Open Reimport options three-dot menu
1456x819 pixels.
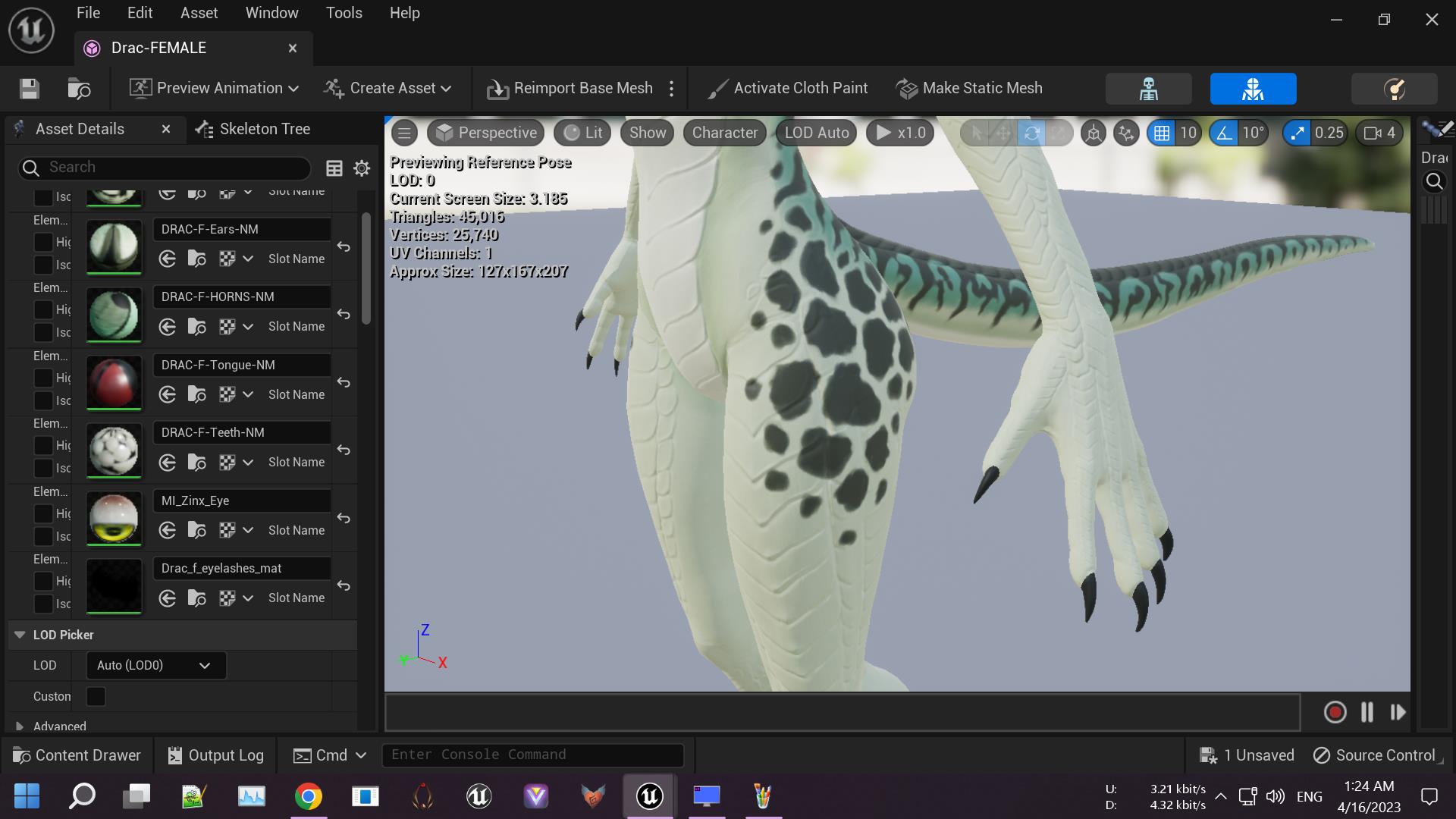(x=671, y=89)
